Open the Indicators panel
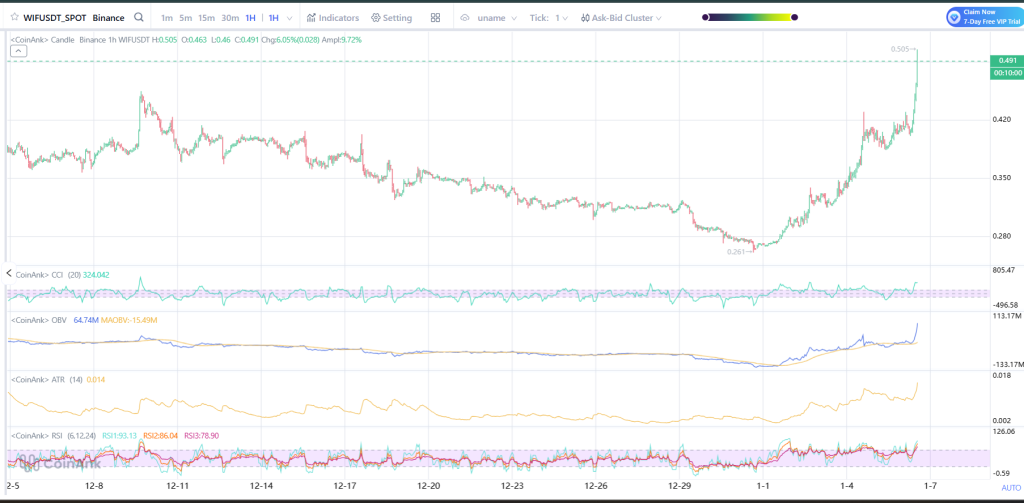 [x=333, y=18]
